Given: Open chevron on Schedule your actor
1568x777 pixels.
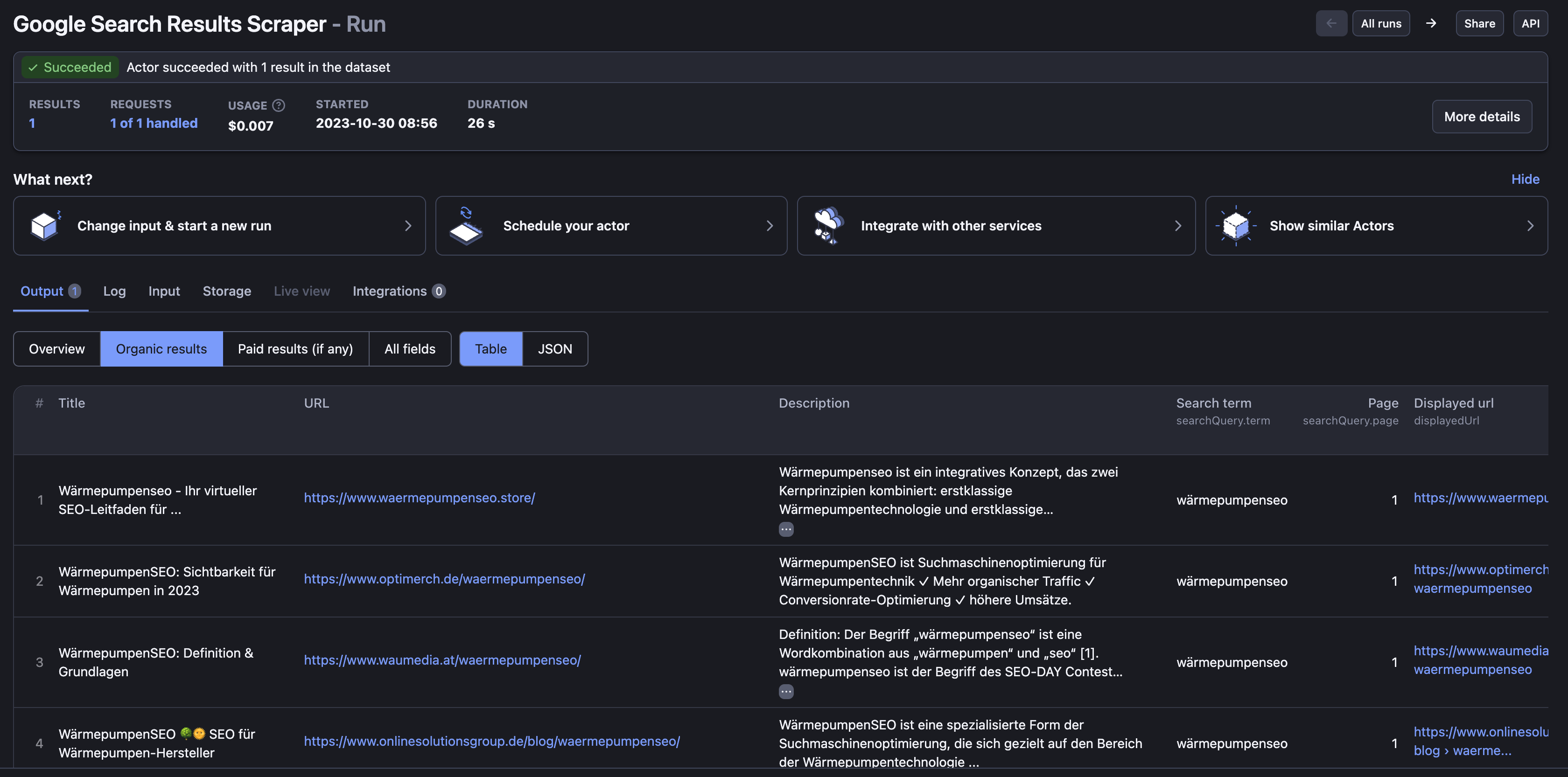Looking at the screenshot, I should [x=770, y=226].
